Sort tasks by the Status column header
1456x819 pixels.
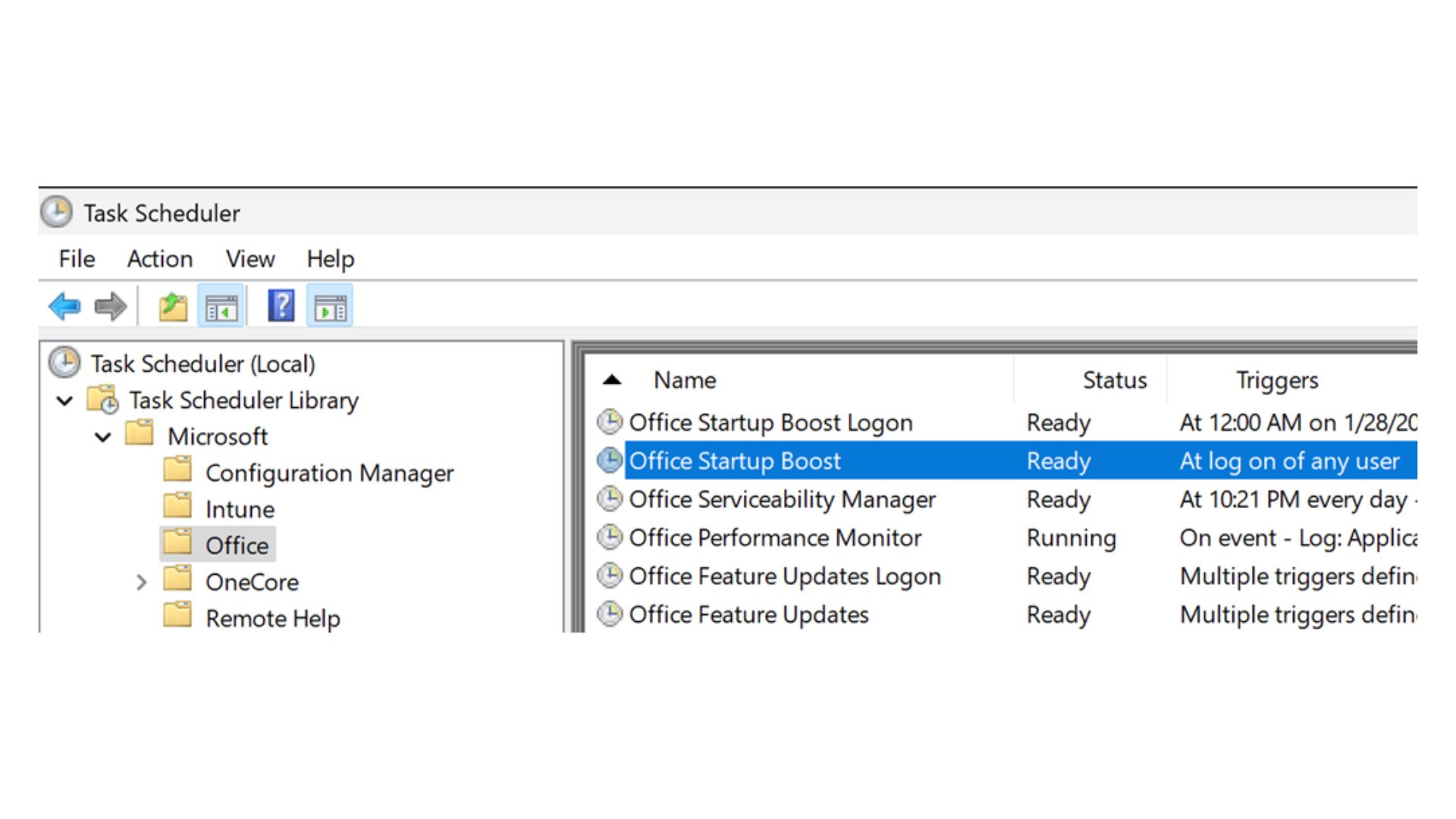pyautogui.click(x=1115, y=380)
